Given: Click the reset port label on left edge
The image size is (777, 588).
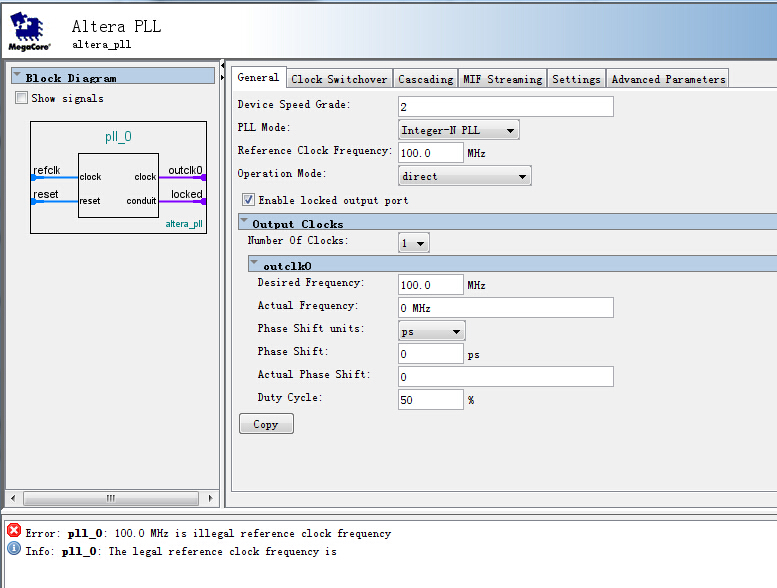Looking at the screenshot, I should point(46,194).
